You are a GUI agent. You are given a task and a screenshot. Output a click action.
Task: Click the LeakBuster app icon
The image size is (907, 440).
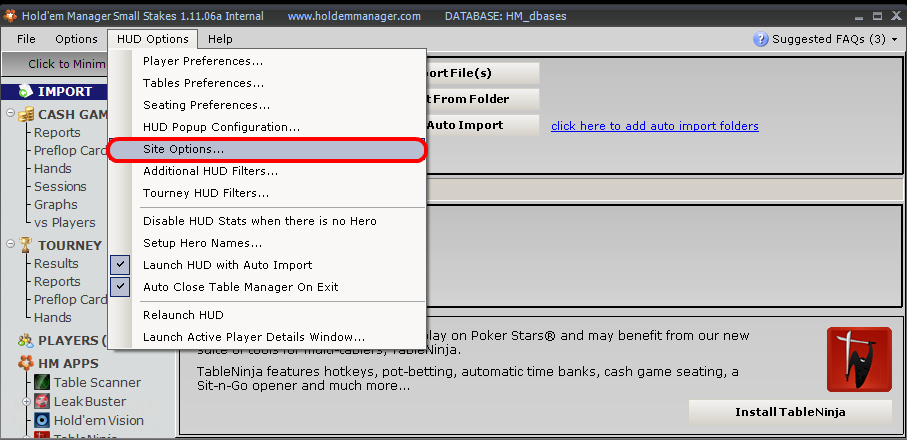42,401
